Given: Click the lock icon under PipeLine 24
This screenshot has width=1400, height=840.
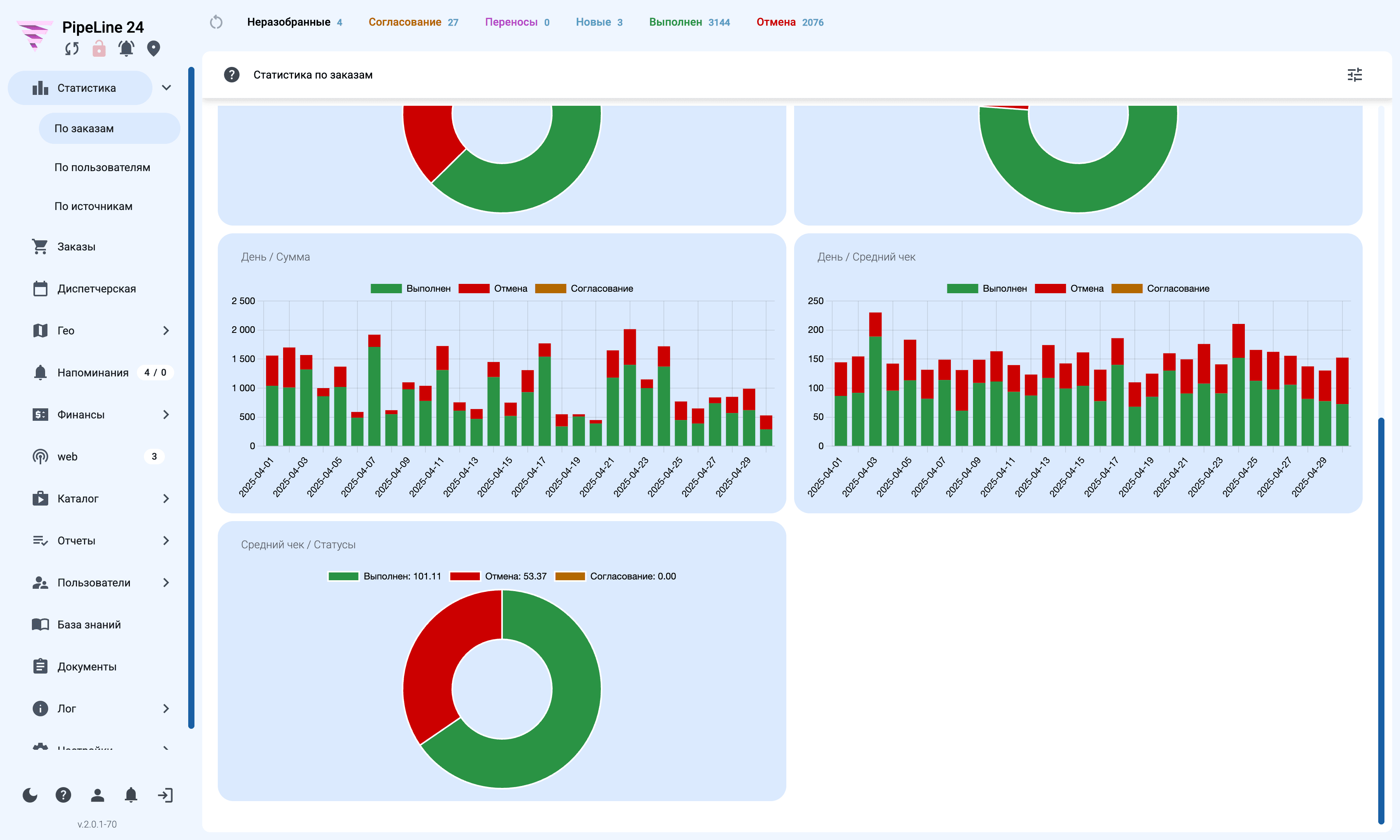Looking at the screenshot, I should pyautogui.click(x=99, y=49).
